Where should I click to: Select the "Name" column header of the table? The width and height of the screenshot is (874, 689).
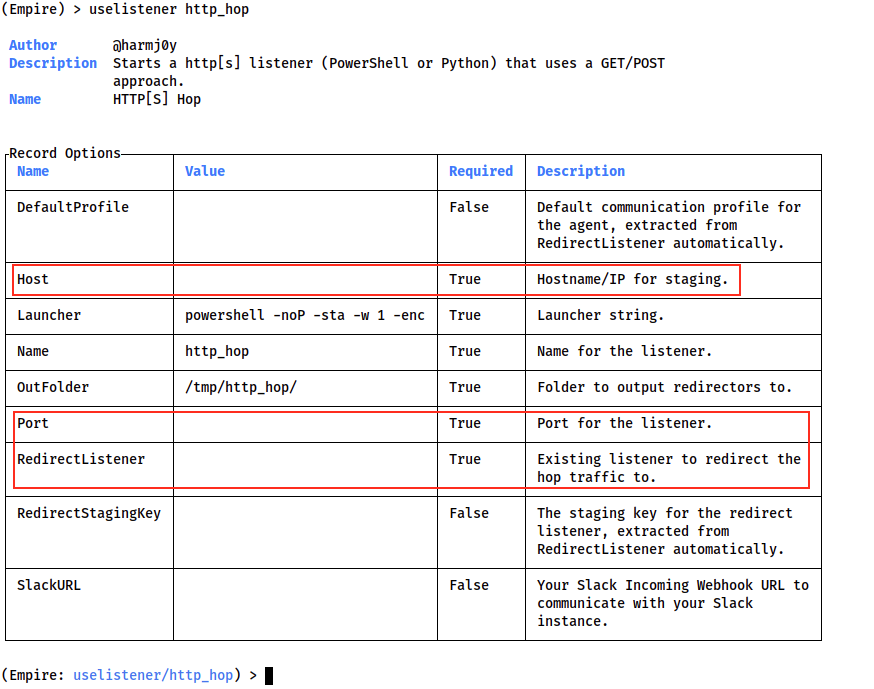[x=33, y=171]
